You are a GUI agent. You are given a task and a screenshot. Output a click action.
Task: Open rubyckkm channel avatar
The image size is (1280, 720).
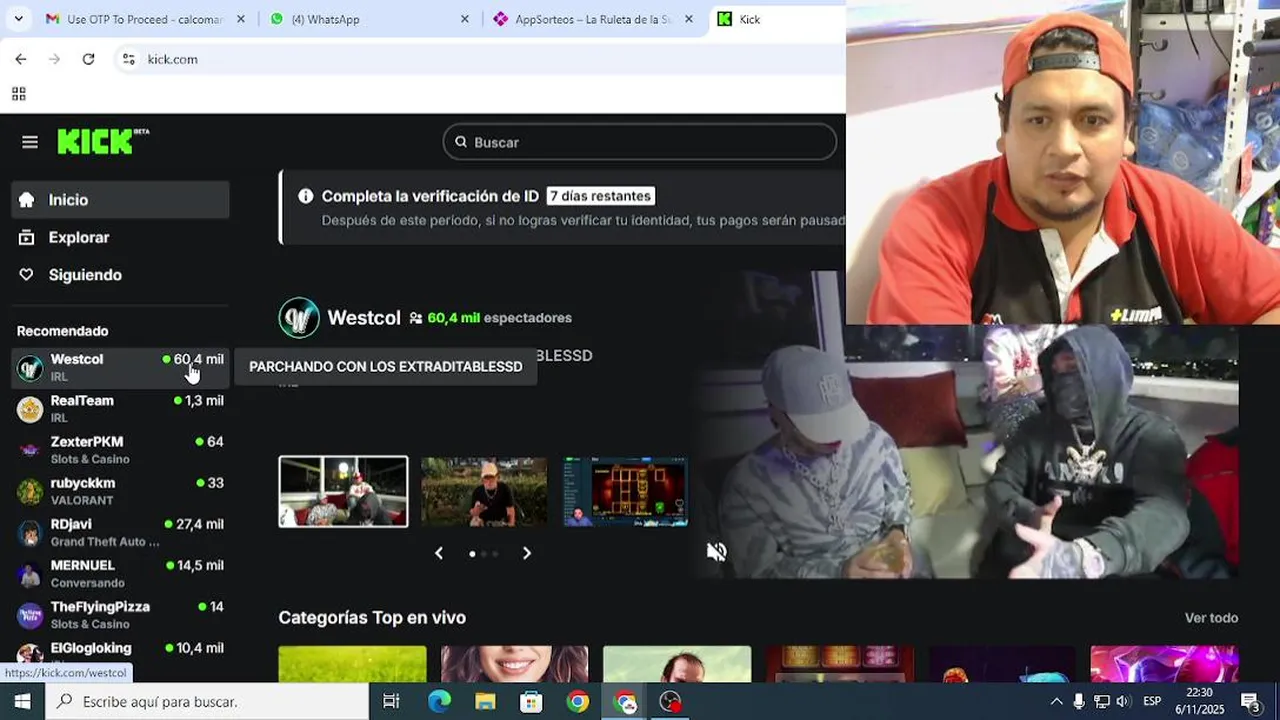coord(30,491)
